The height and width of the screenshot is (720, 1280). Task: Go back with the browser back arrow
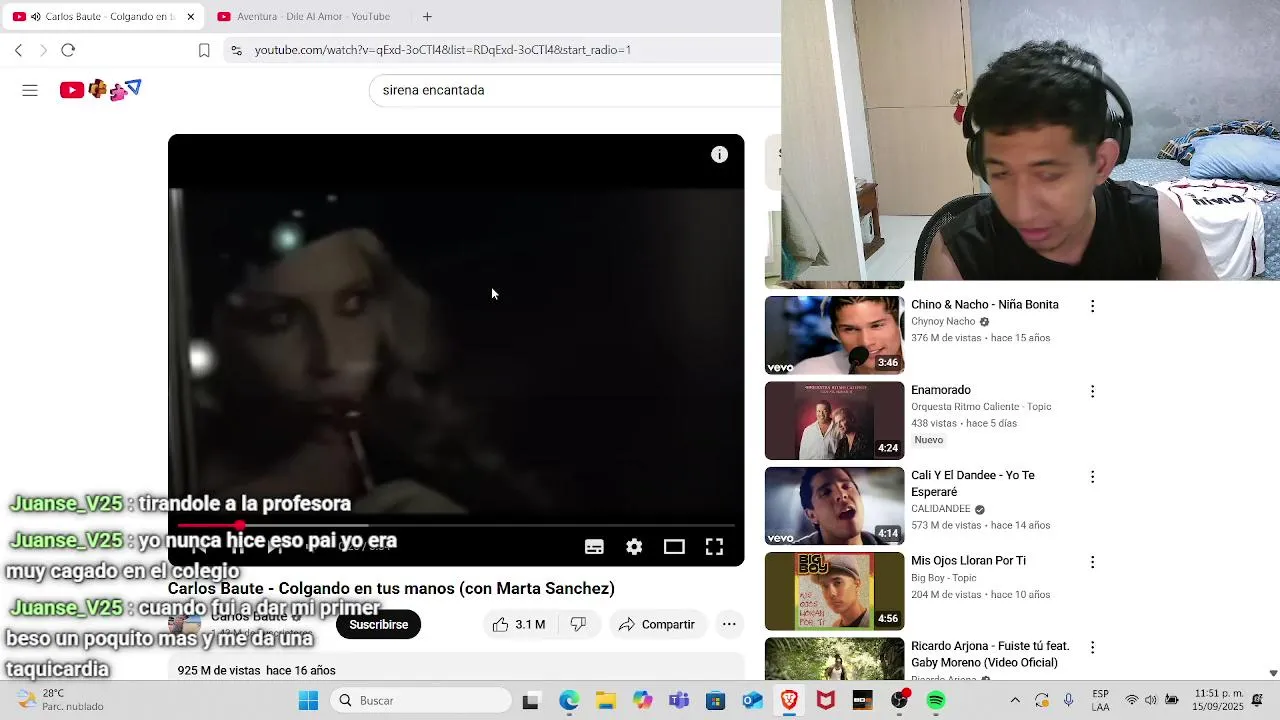(18, 50)
